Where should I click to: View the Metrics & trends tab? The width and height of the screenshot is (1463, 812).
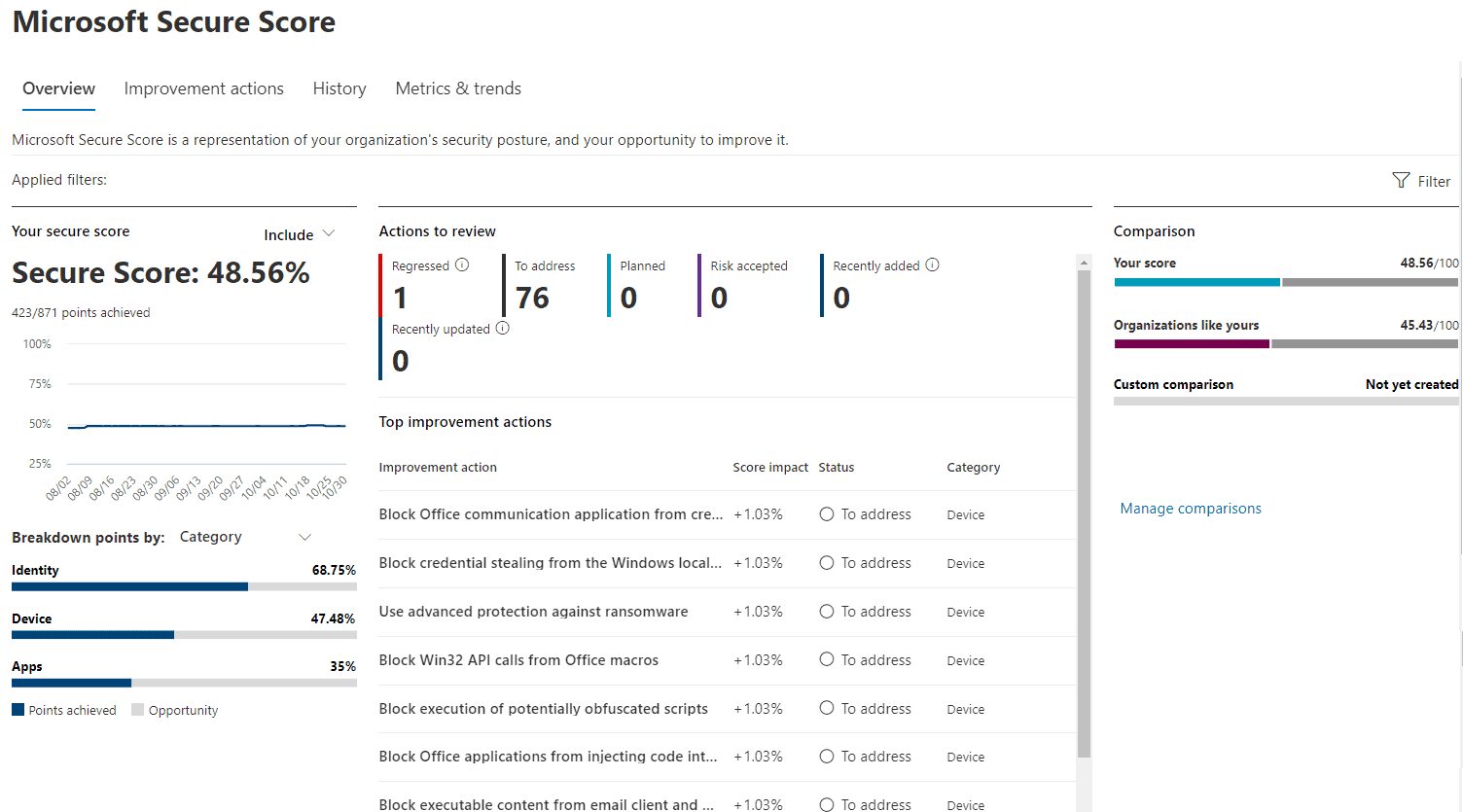click(458, 88)
